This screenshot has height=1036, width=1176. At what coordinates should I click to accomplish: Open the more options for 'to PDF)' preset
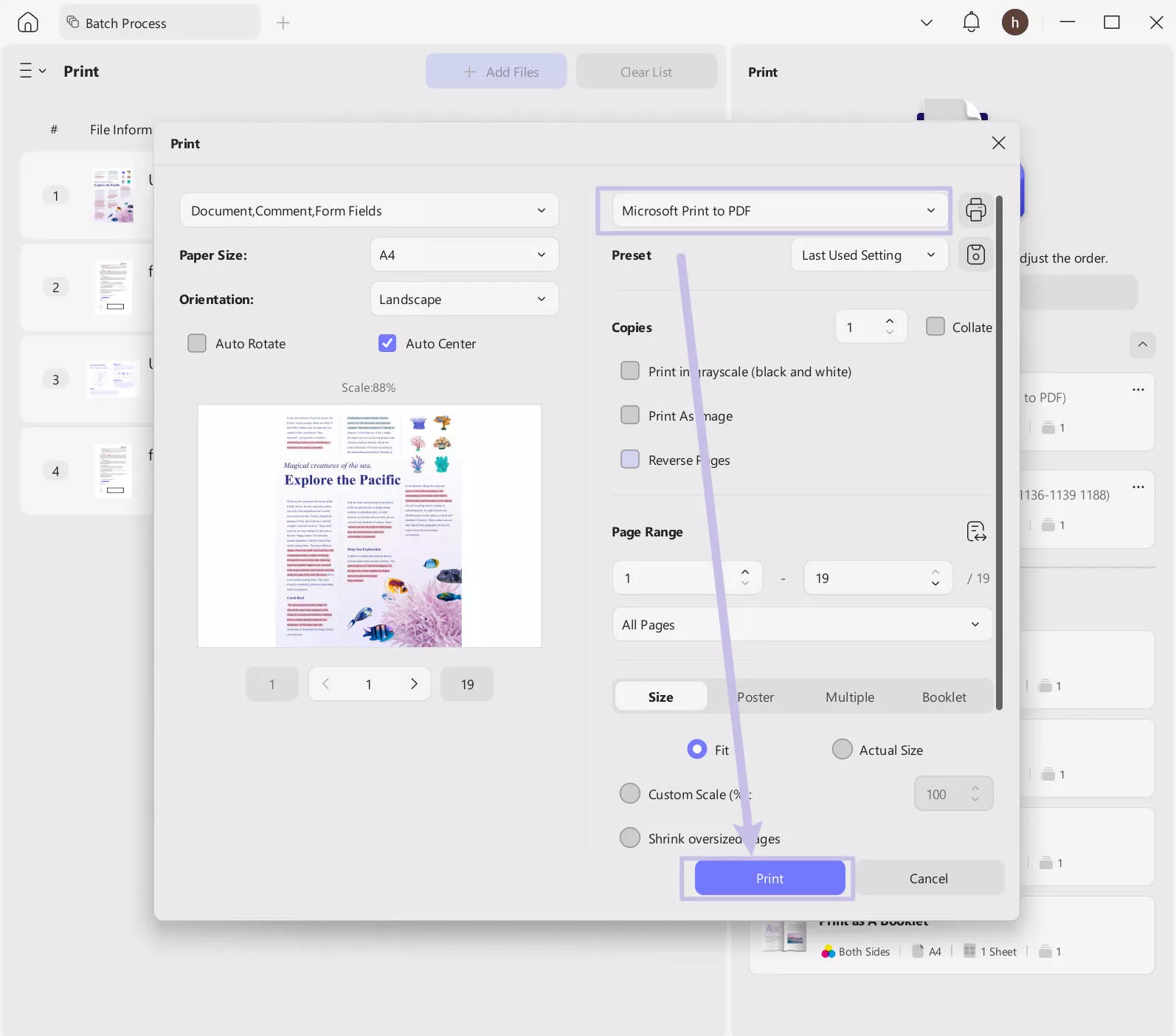(1138, 390)
